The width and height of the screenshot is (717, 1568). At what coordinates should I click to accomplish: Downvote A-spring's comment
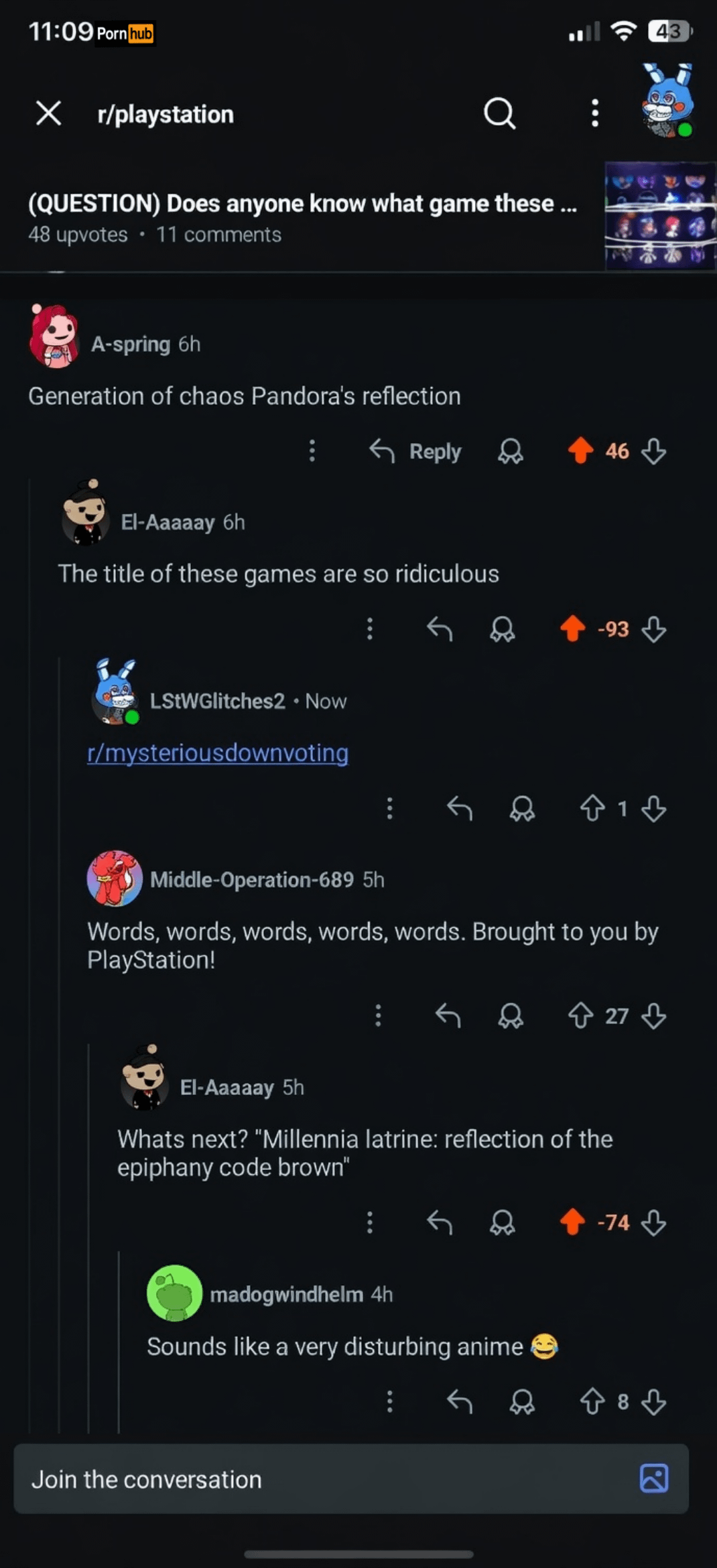click(653, 451)
